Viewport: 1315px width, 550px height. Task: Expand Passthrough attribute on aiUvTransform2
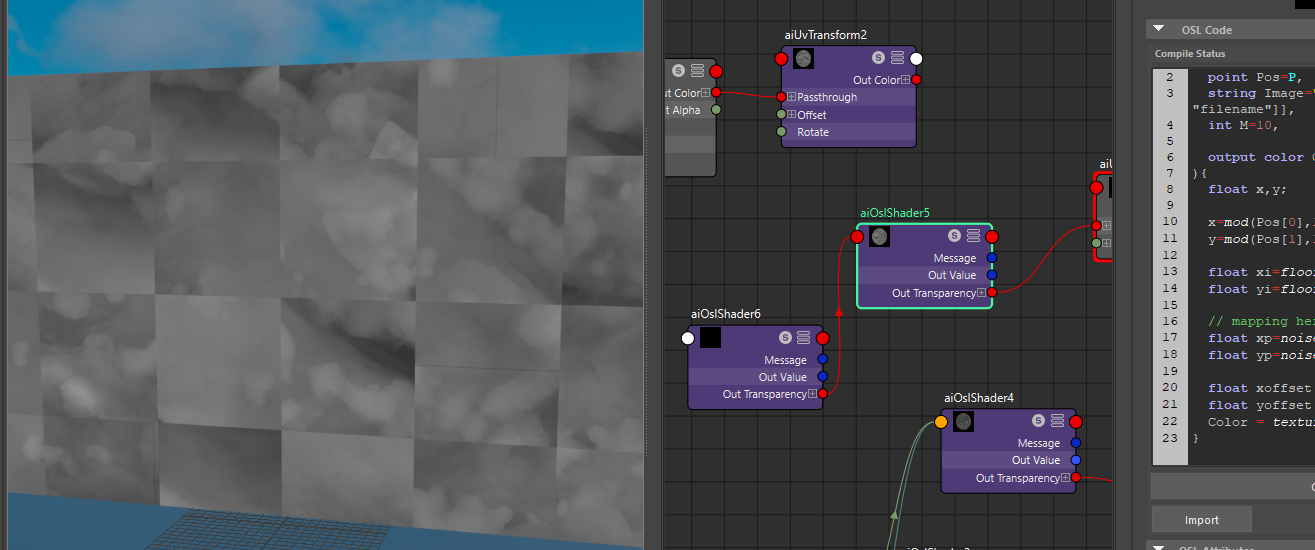[792, 97]
